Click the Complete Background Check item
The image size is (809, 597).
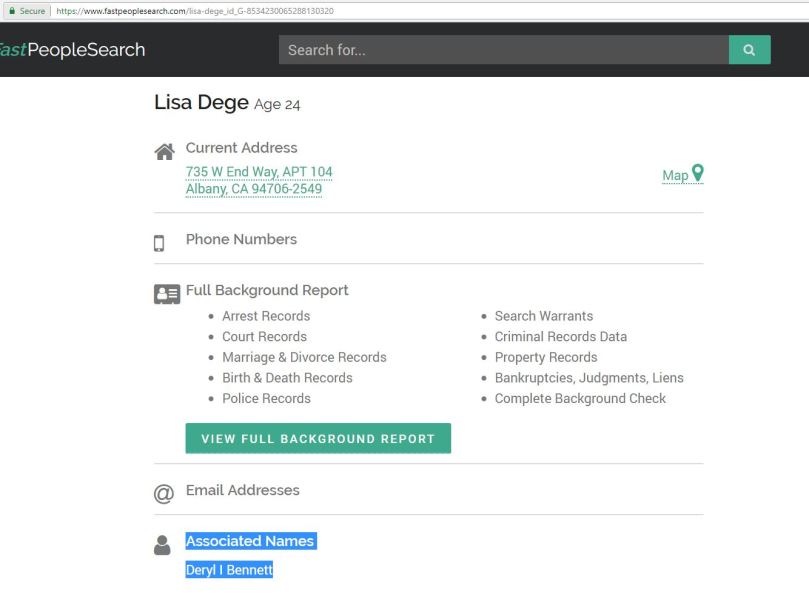[580, 398]
